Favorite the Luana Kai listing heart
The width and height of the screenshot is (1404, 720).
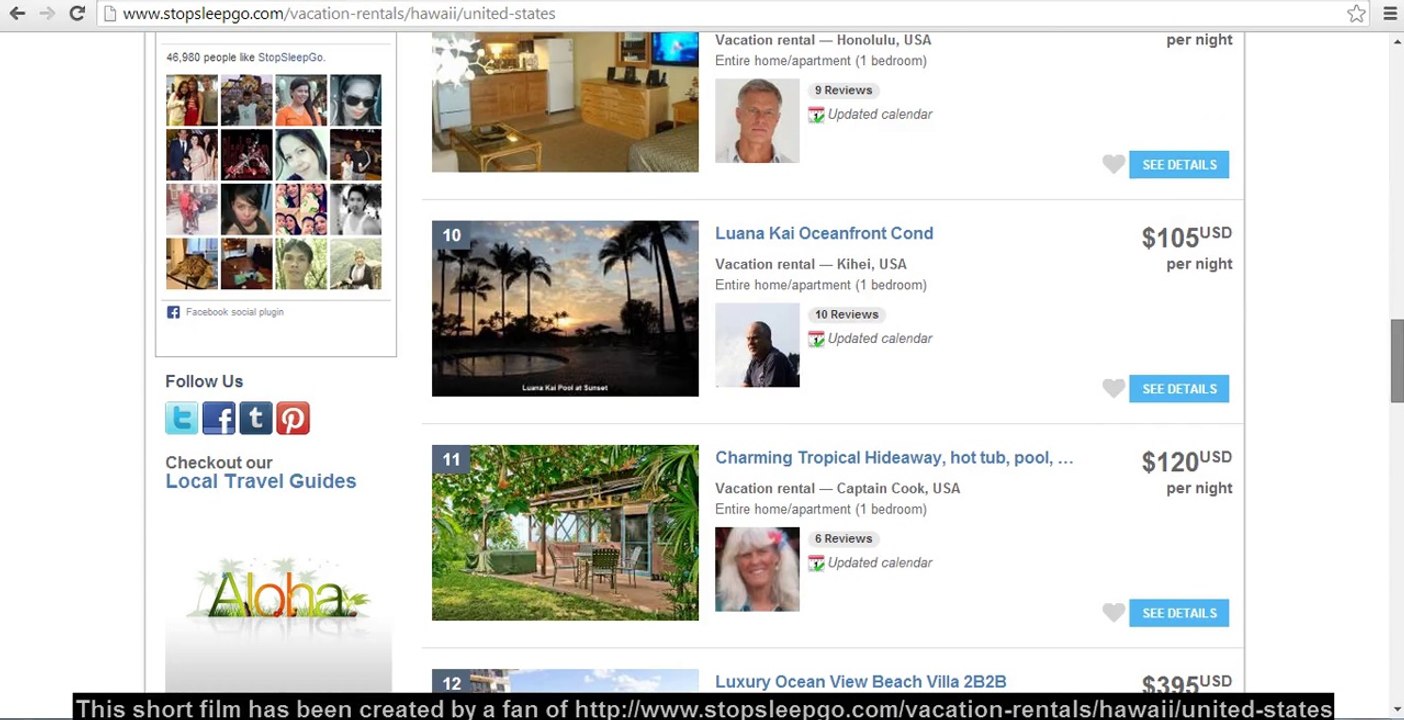point(1113,388)
